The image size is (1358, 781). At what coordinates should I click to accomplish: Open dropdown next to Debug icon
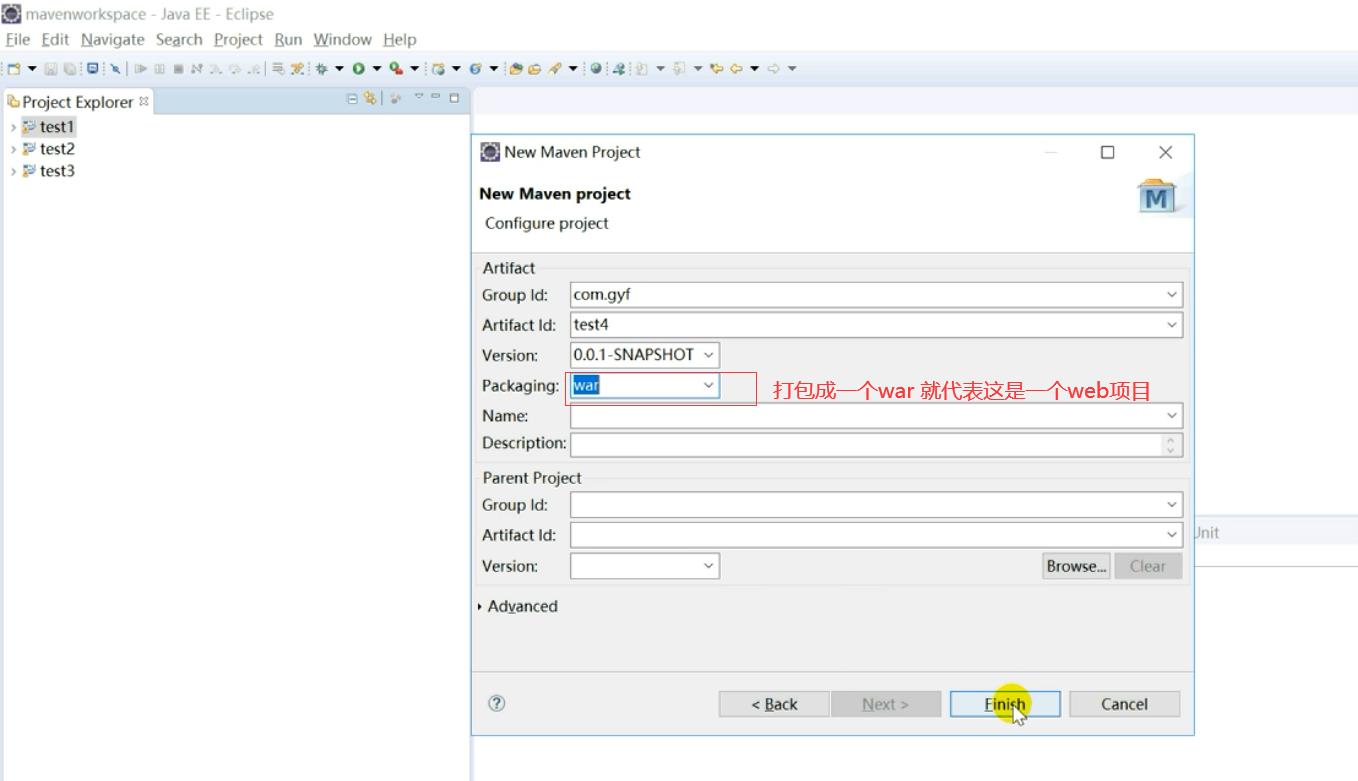coord(339,69)
